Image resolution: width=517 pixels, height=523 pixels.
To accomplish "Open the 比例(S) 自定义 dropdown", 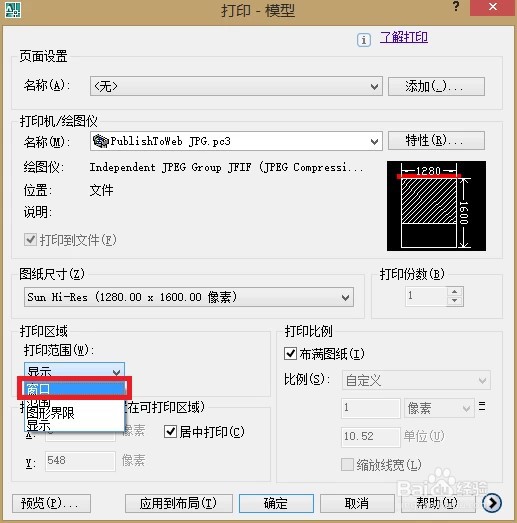I will click(416, 380).
